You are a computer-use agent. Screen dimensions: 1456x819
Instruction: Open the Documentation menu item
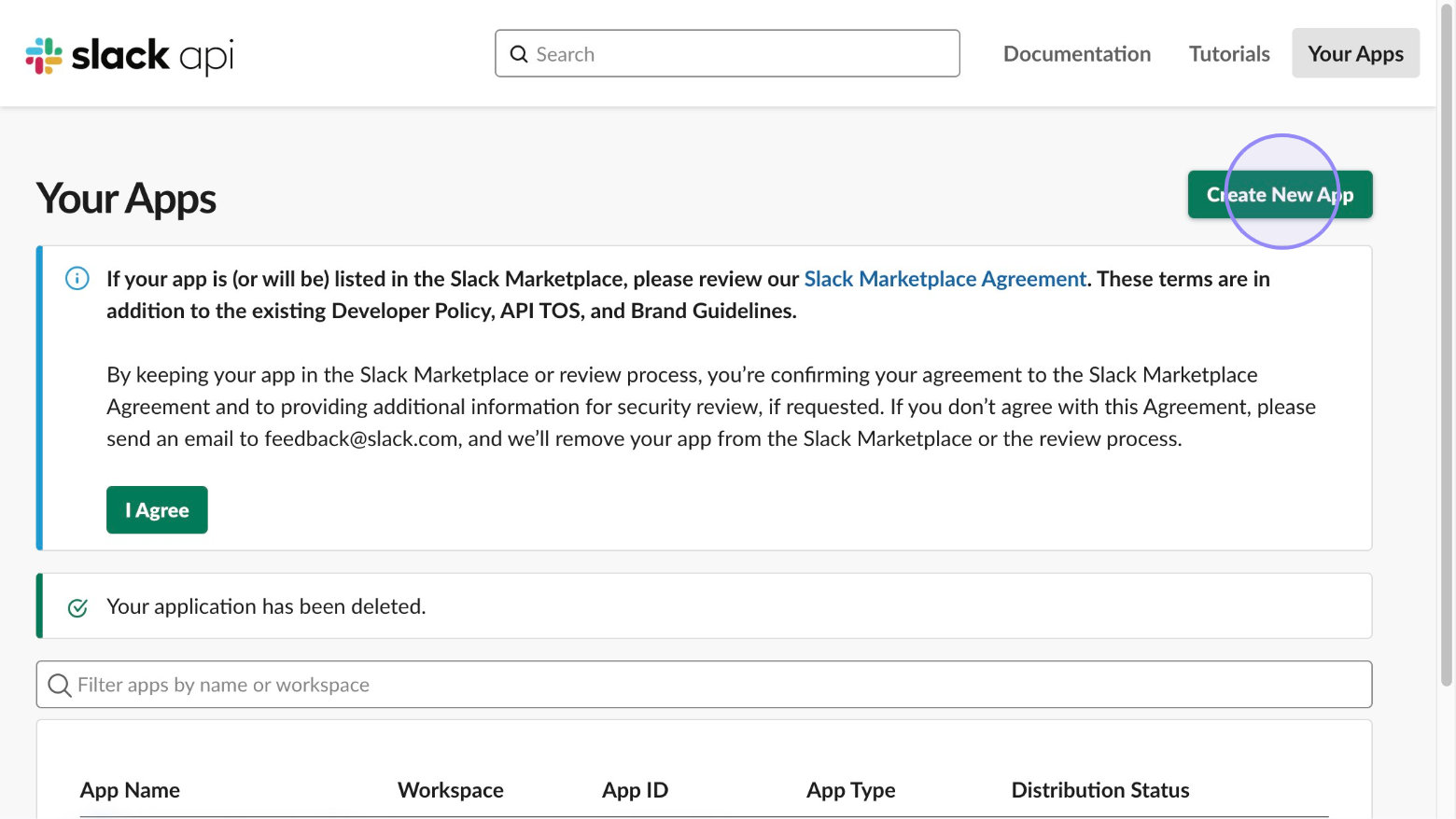pos(1076,54)
